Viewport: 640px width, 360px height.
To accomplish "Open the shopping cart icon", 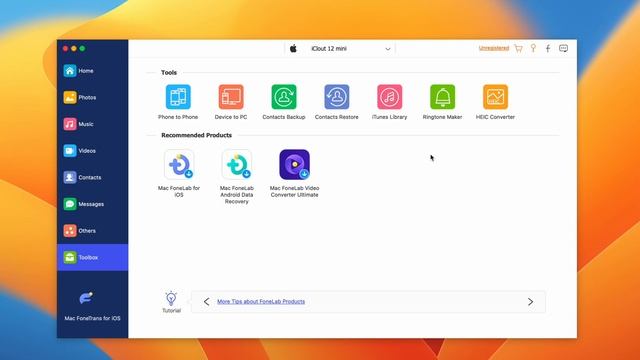I will (518, 49).
